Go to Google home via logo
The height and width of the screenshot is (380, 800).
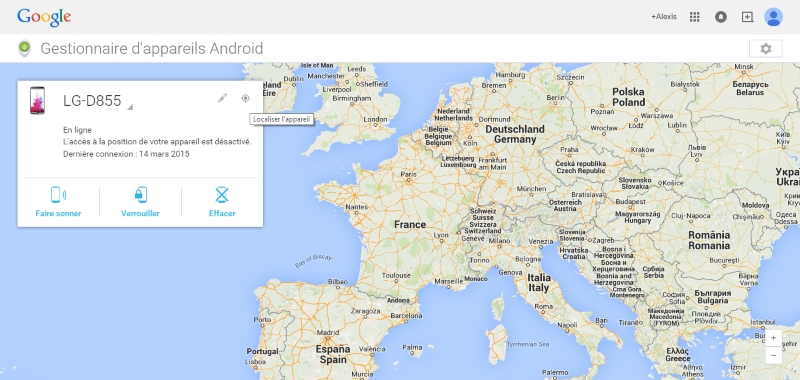coord(44,17)
